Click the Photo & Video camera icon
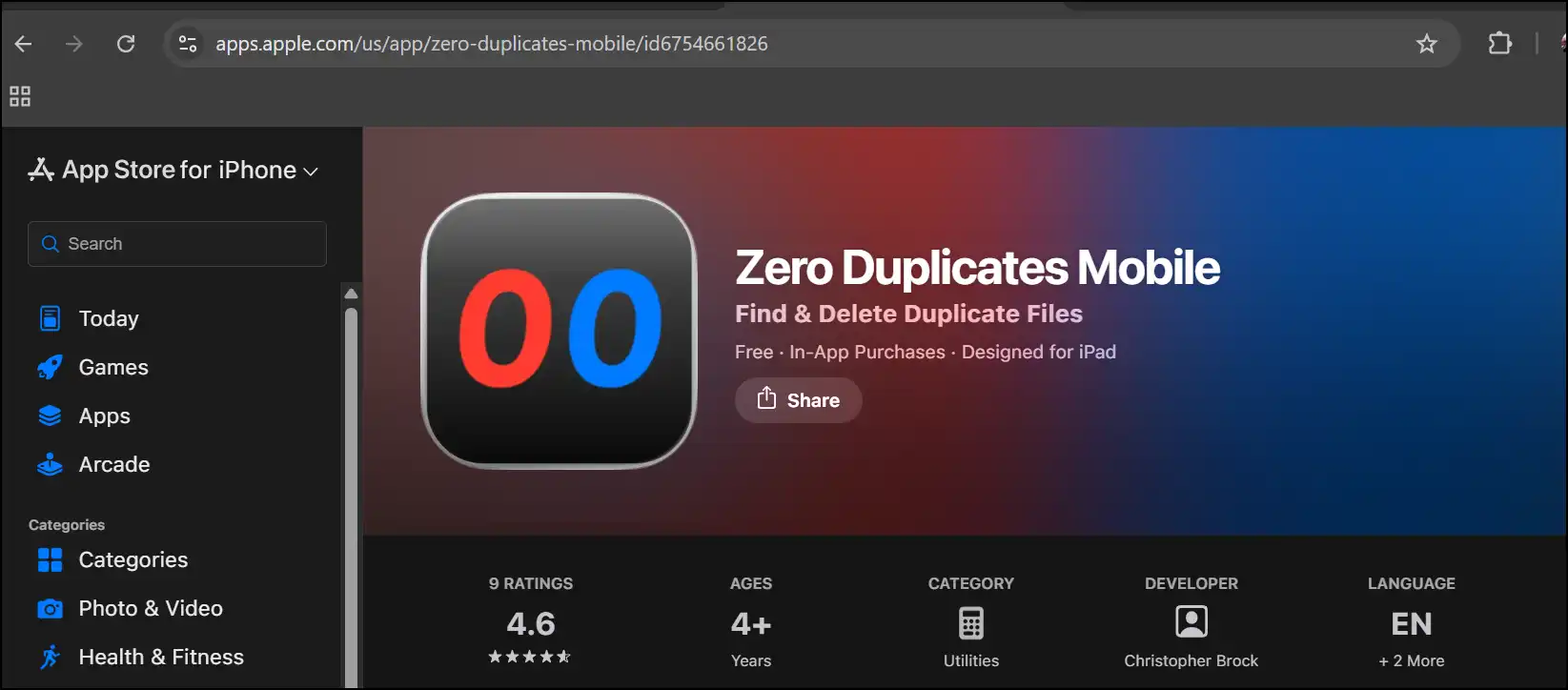Viewport: 1568px width, 690px height. click(50, 608)
